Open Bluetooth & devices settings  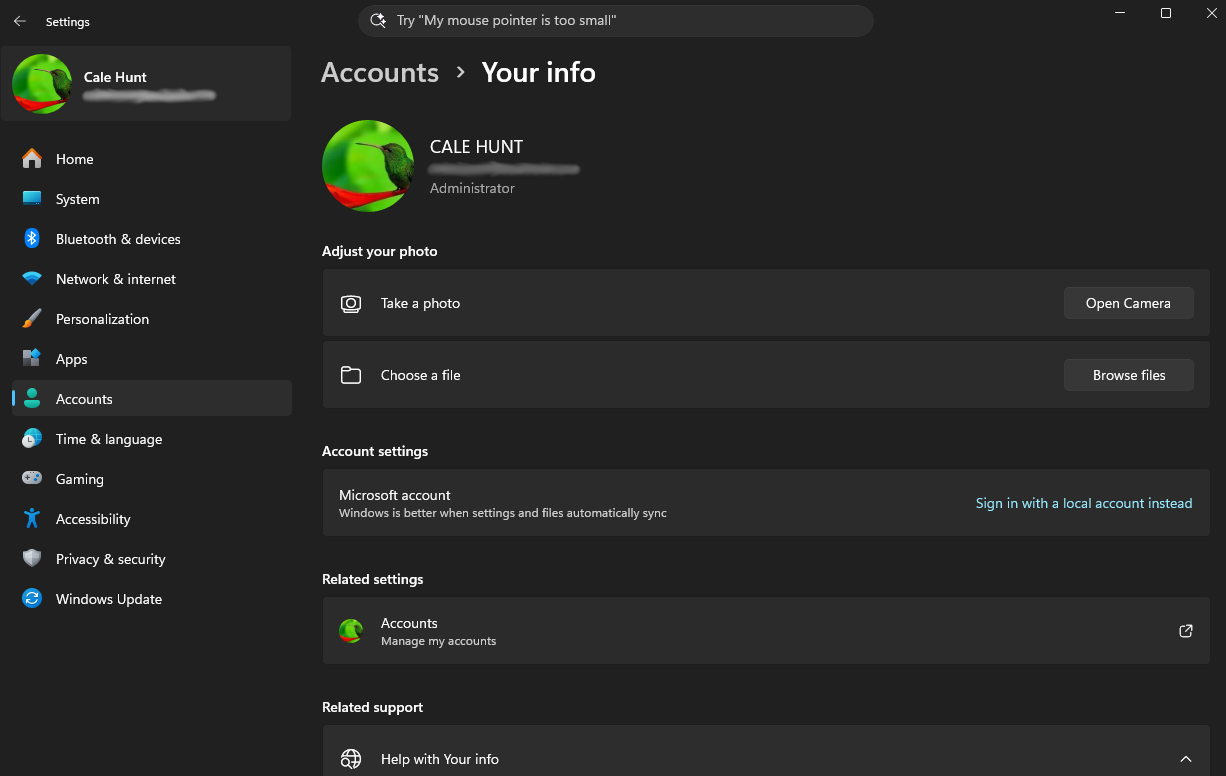152,239
